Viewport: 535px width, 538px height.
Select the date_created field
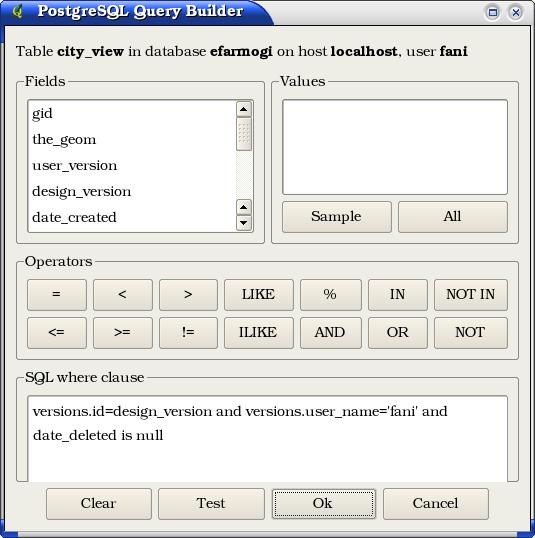coord(132,217)
